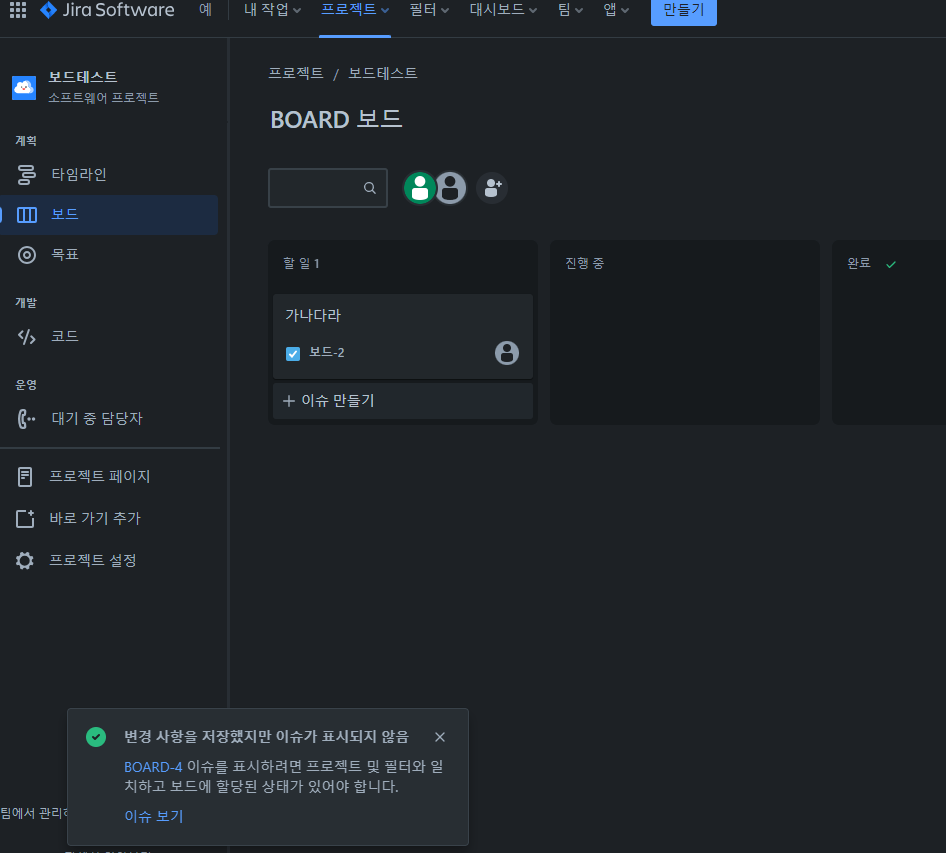
Task: Click the 완료 column header
Action: click(x=859, y=263)
